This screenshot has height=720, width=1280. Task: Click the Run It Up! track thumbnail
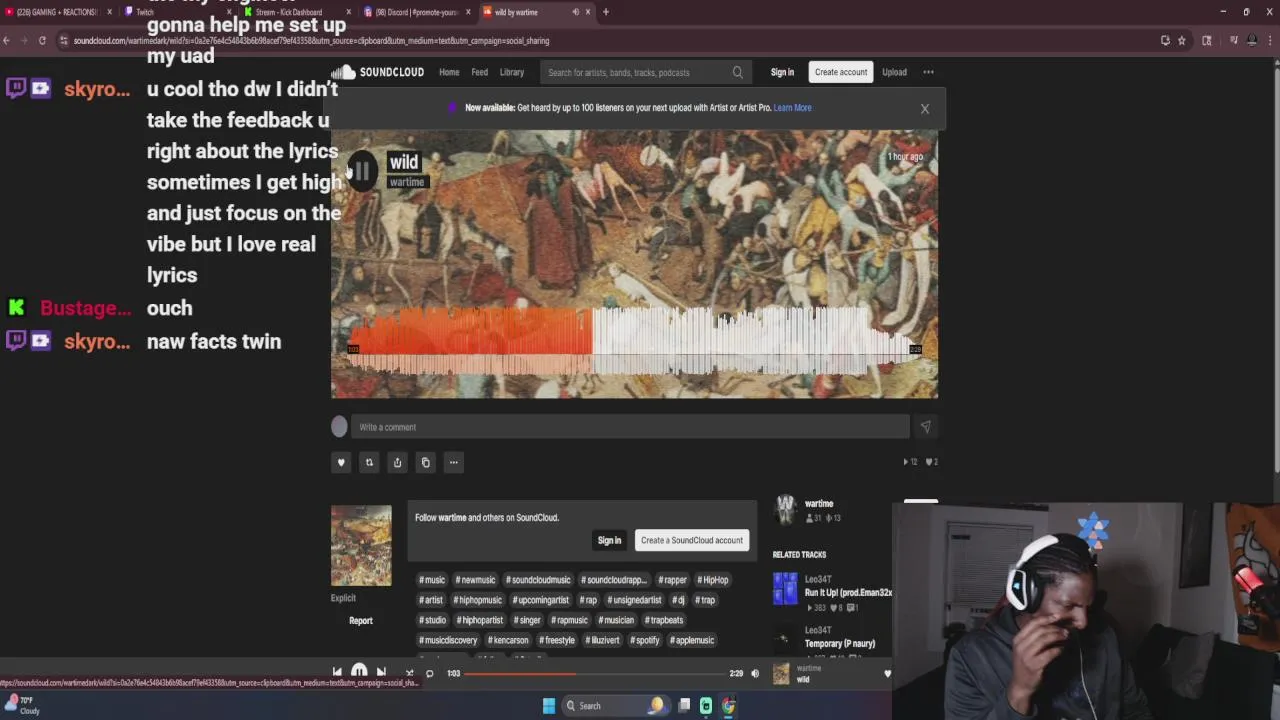click(785, 589)
